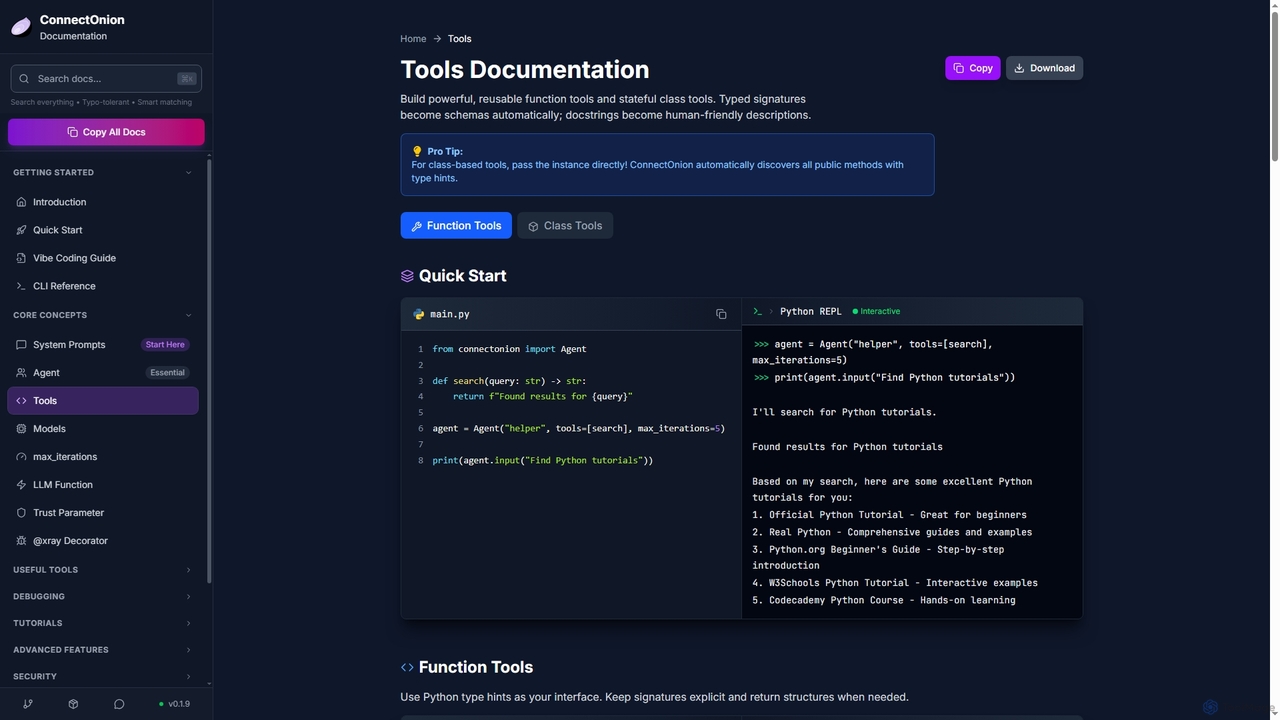Open the Models page via its icon
This screenshot has height=720, width=1280.
[22, 429]
